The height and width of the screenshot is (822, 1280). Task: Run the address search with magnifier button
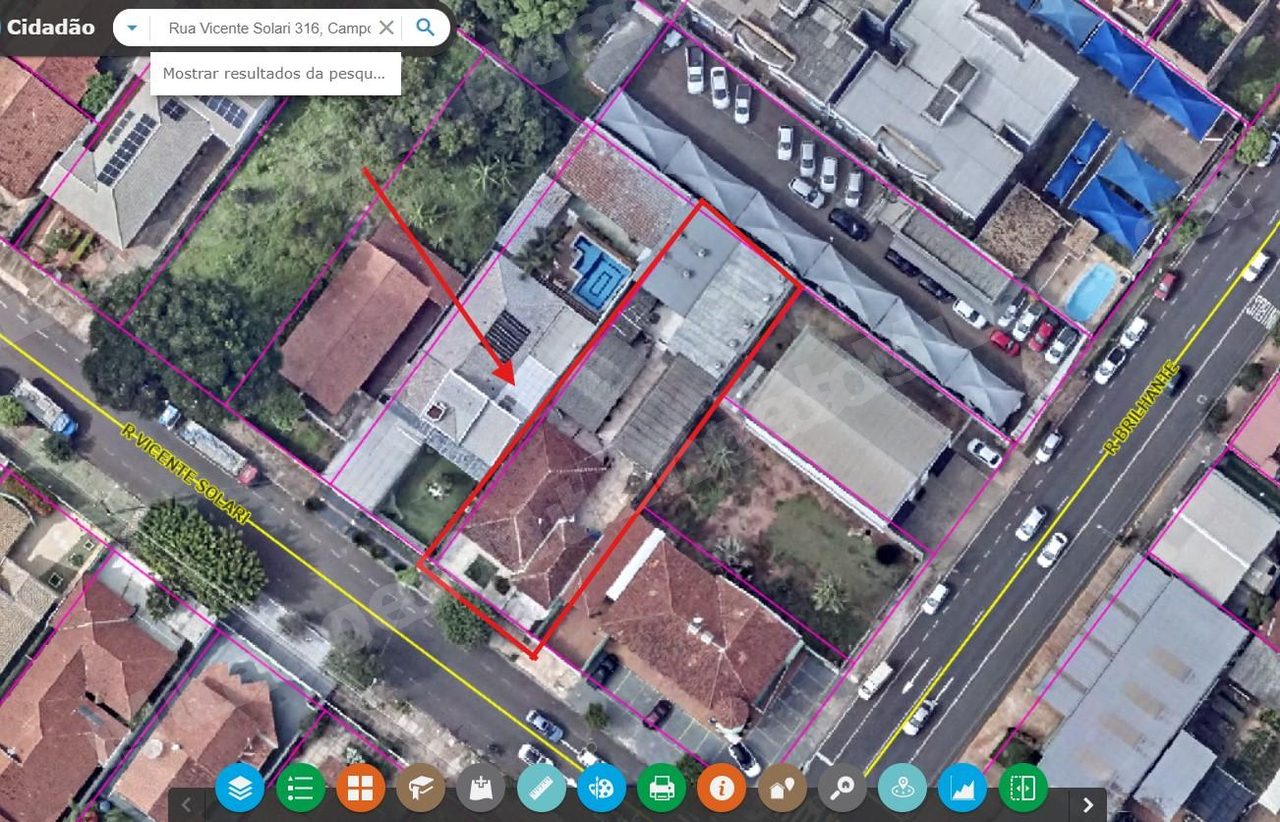coord(426,27)
